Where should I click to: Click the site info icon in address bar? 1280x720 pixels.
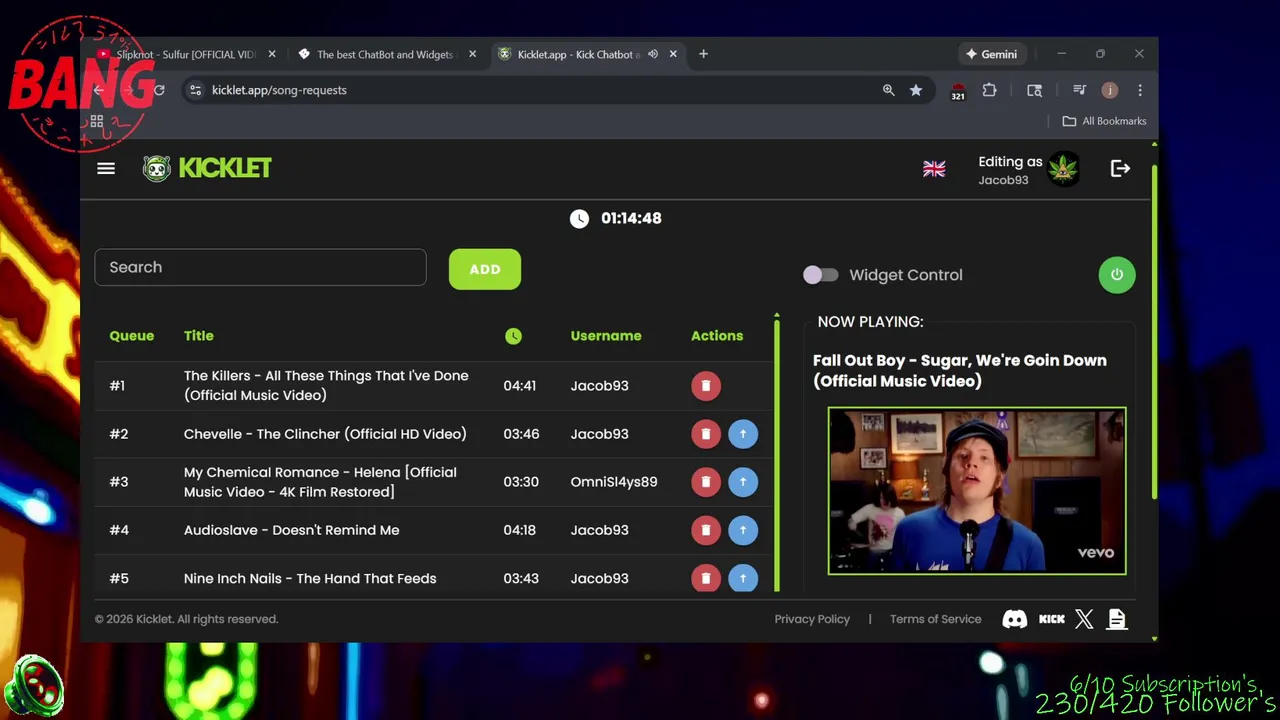coord(195,90)
